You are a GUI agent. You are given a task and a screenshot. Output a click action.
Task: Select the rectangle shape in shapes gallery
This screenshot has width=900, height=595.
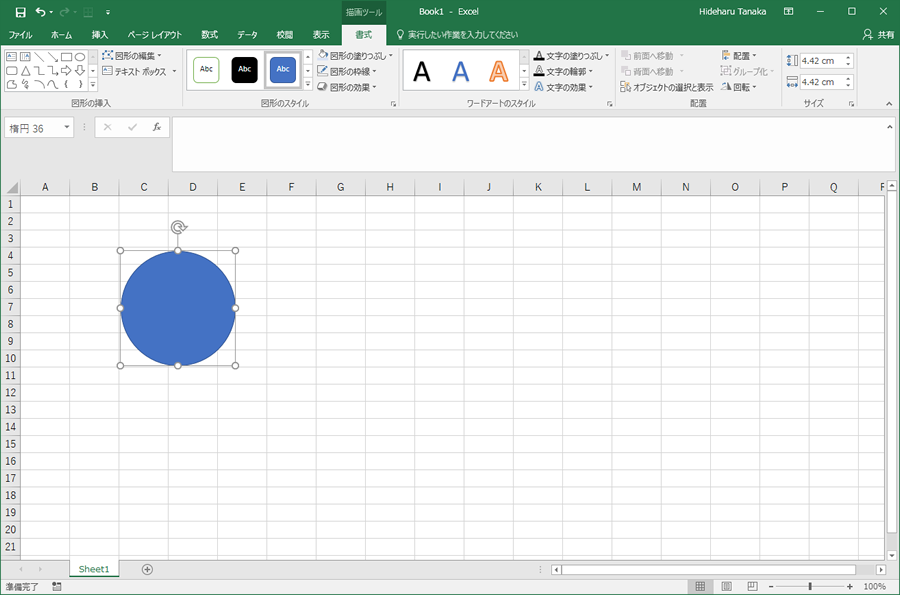tap(67, 57)
